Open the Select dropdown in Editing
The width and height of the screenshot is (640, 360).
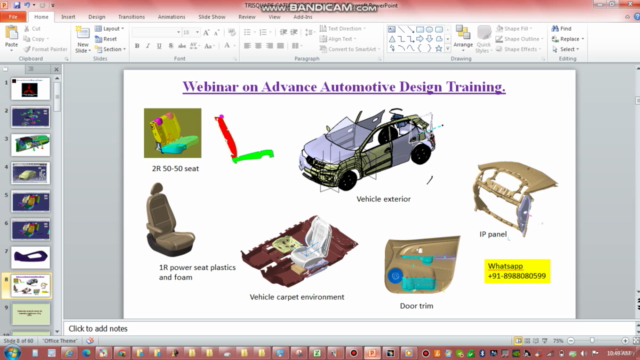(x=565, y=49)
